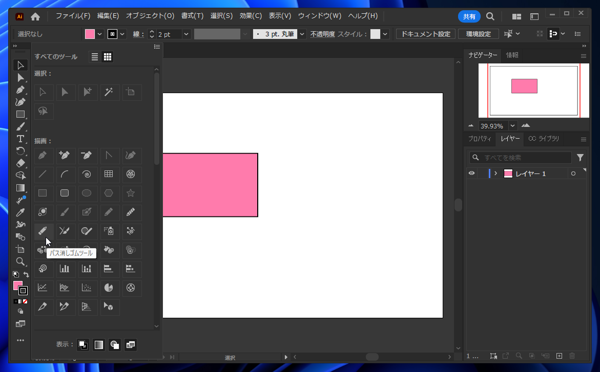Image resolution: width=600 pixels, height=372 pixels.
Task: Open brush definition 3 pt. 丸筆 dropdown
Action: point(302,34)
